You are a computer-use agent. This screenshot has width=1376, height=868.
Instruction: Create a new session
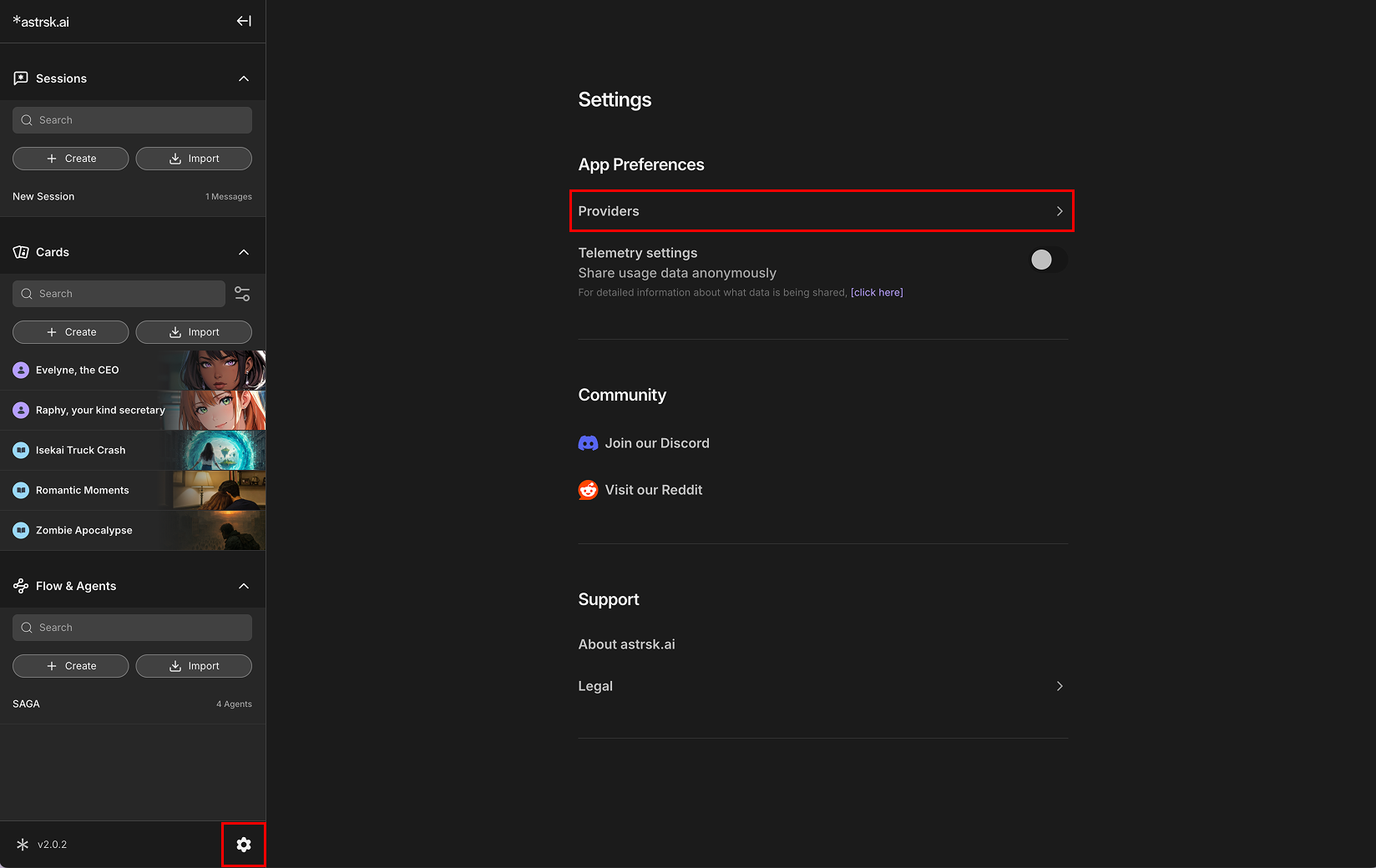pos(71,159)
